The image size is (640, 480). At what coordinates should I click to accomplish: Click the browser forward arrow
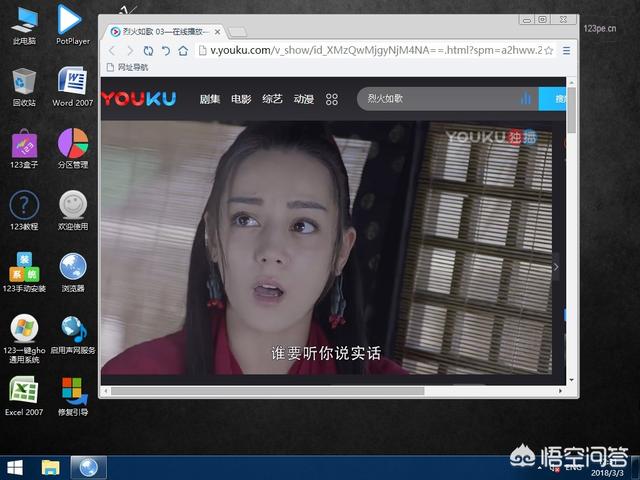(130, 51)
